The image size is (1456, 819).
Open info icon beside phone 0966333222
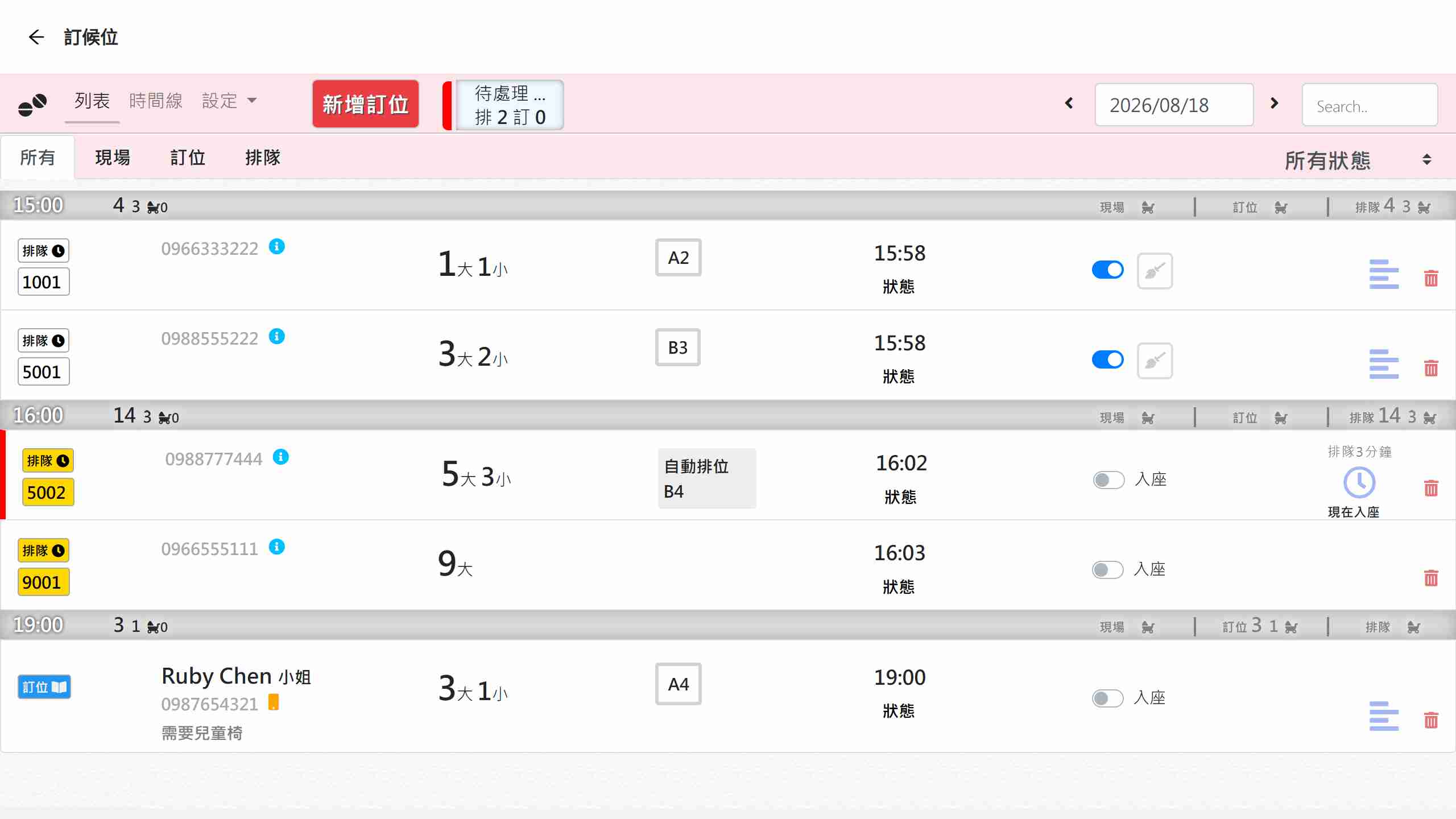(x=277, y=246)
